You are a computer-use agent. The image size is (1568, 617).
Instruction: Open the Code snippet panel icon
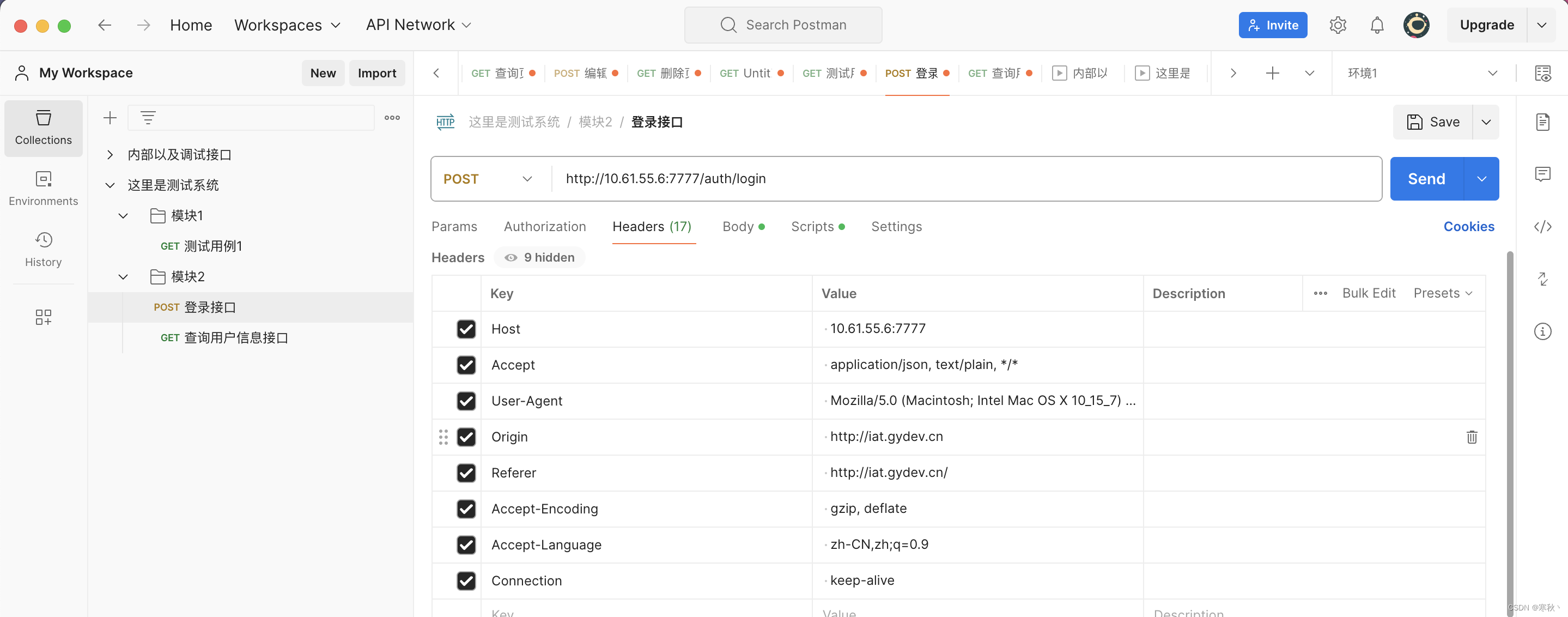coord(1543,226)
